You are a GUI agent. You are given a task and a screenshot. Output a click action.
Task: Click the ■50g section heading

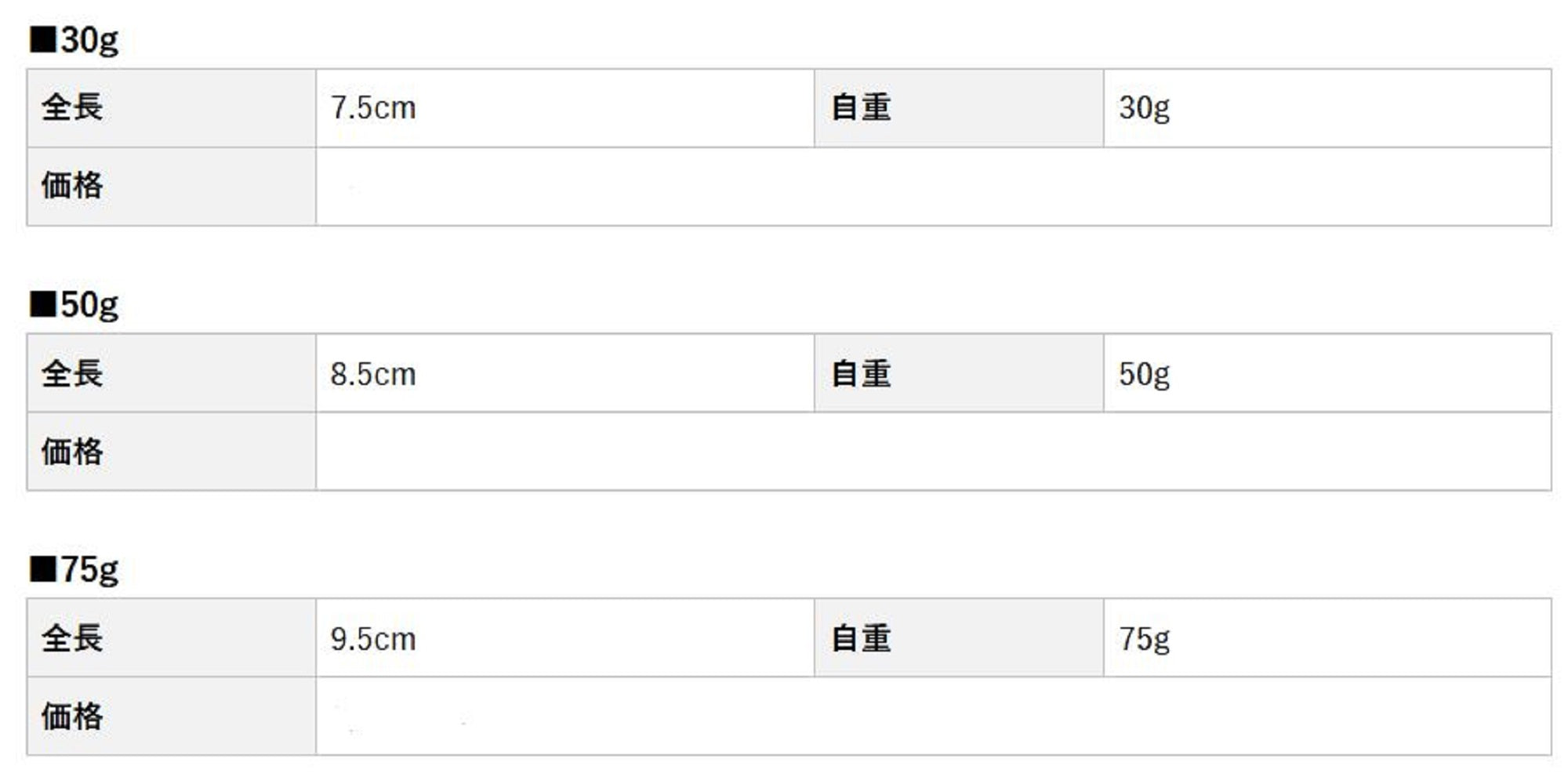[x=74, y=305]
